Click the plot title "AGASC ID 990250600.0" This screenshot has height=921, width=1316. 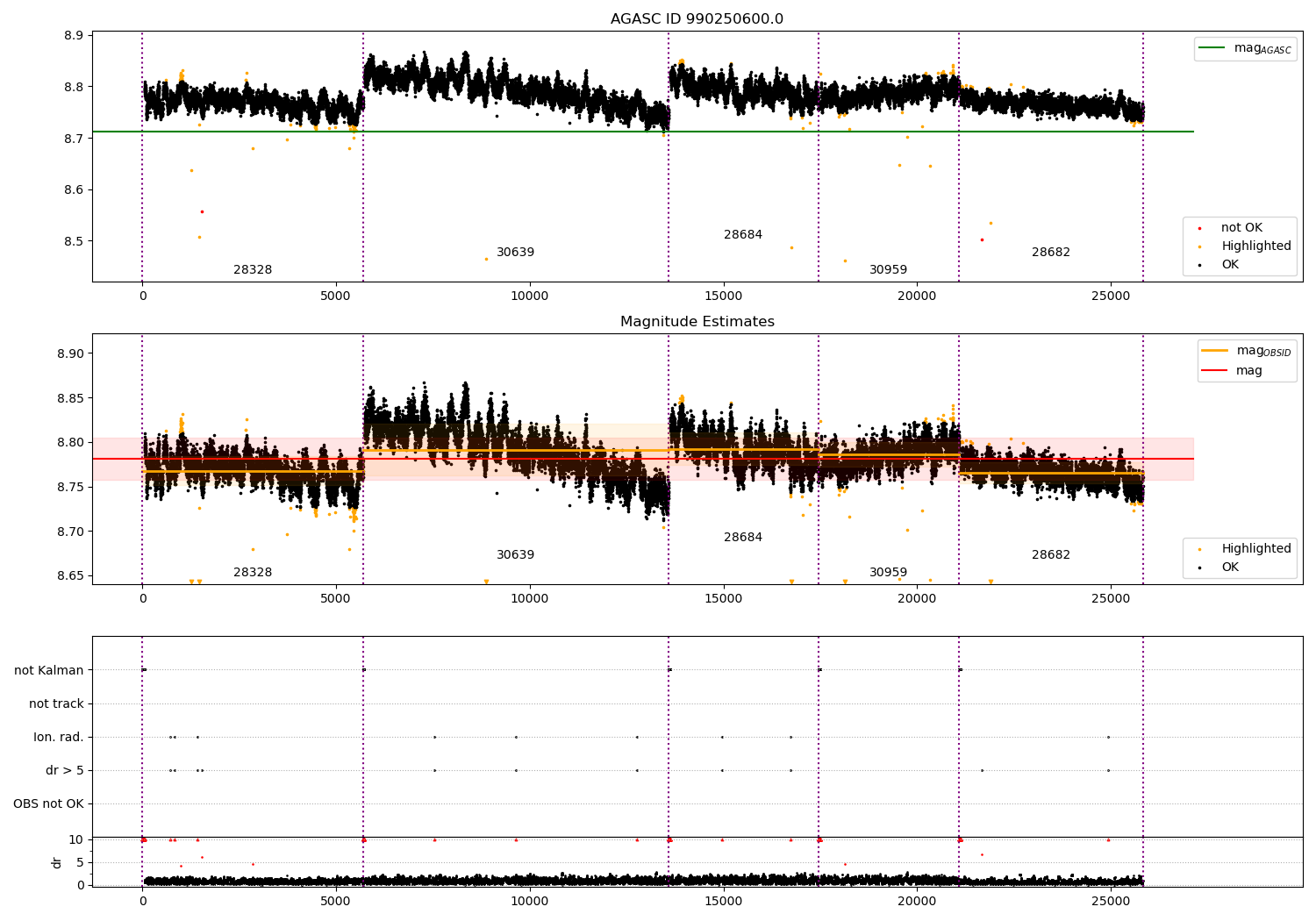[x=697, y=19]
